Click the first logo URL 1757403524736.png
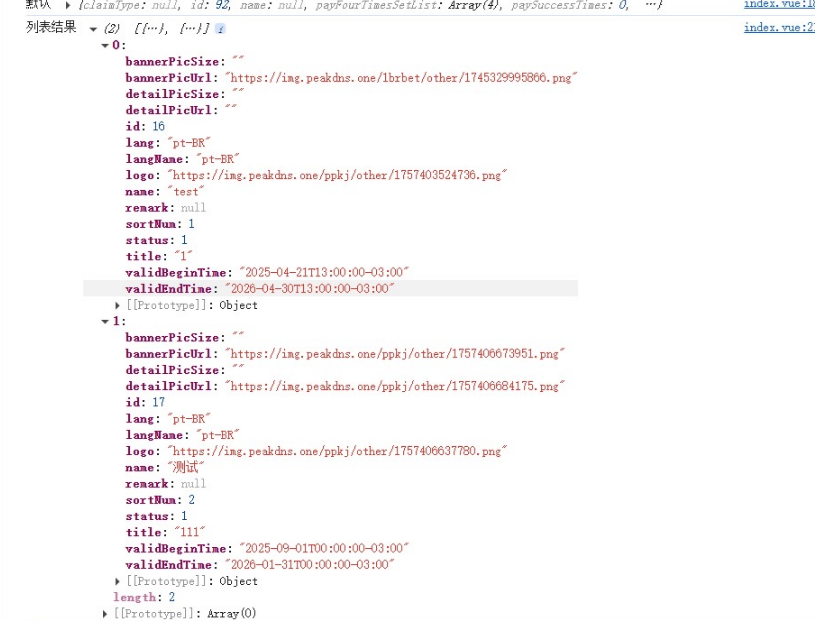This screenshot has height=621, width=815. tap(337, 175)
